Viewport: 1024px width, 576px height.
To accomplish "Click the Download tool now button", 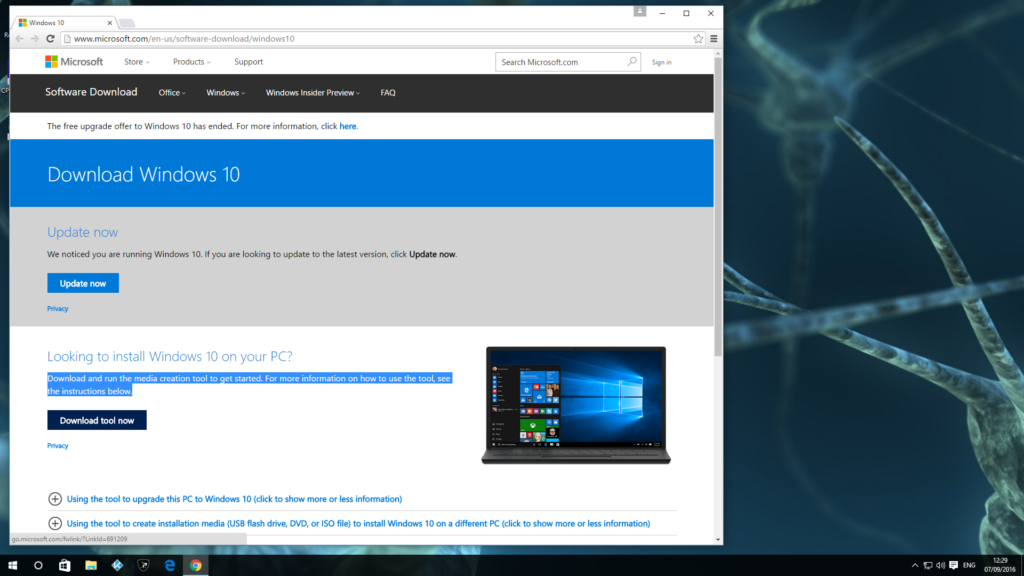I will point(97,421).
